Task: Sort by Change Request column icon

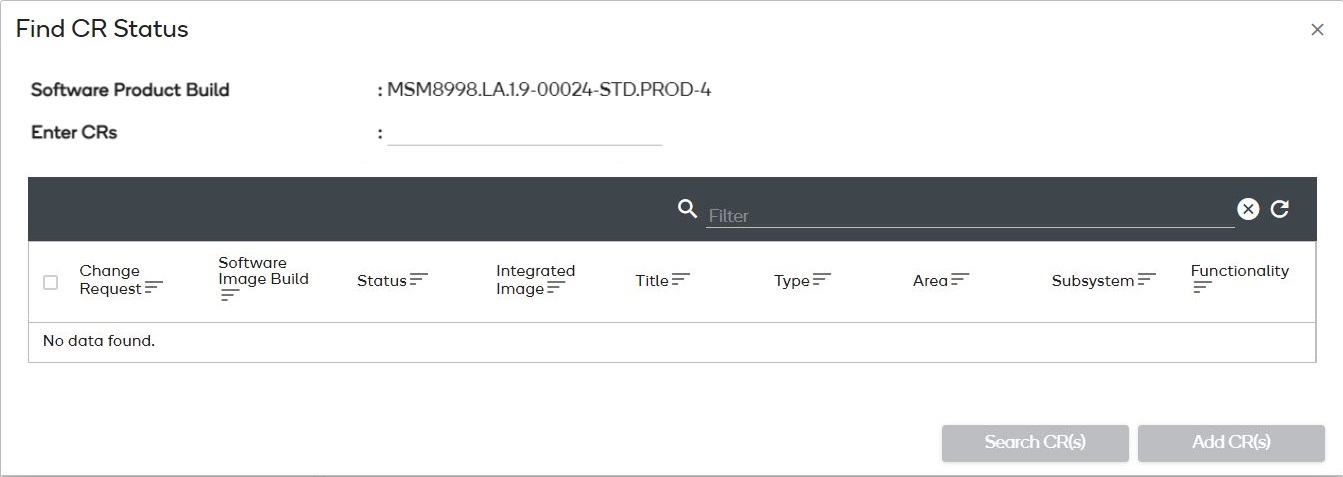Action: [153, 288]
